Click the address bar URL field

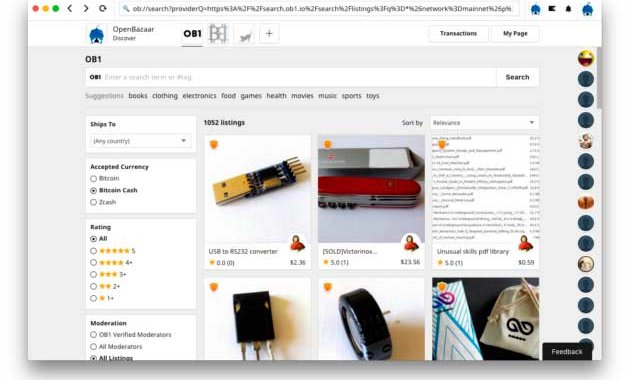tap(319, 8)
